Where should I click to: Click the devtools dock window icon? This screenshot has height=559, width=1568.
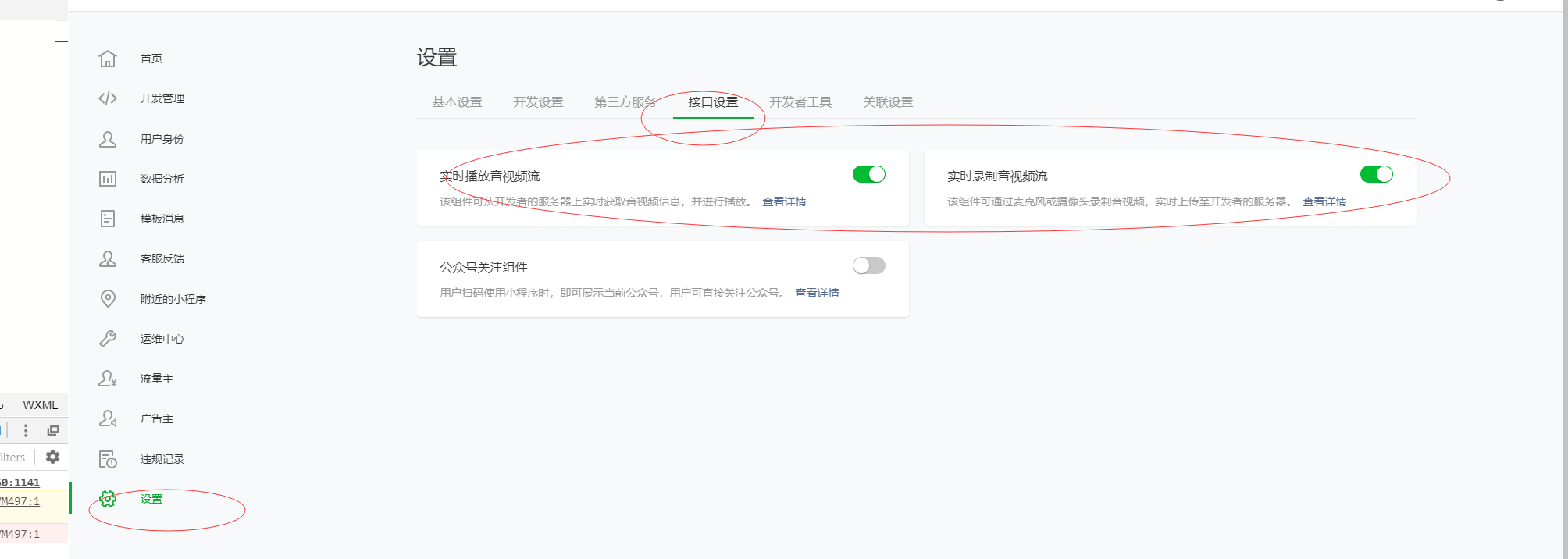[x=53, y=430]
